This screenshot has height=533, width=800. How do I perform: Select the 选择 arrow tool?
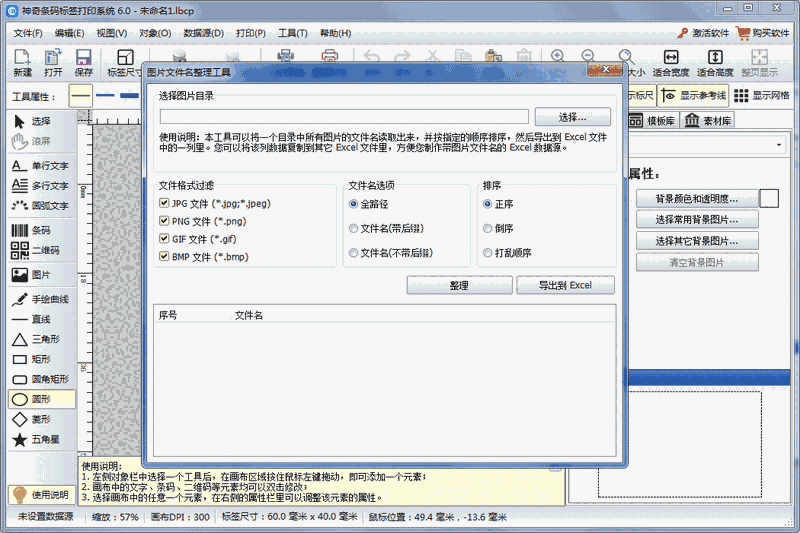tap(42, 121)
